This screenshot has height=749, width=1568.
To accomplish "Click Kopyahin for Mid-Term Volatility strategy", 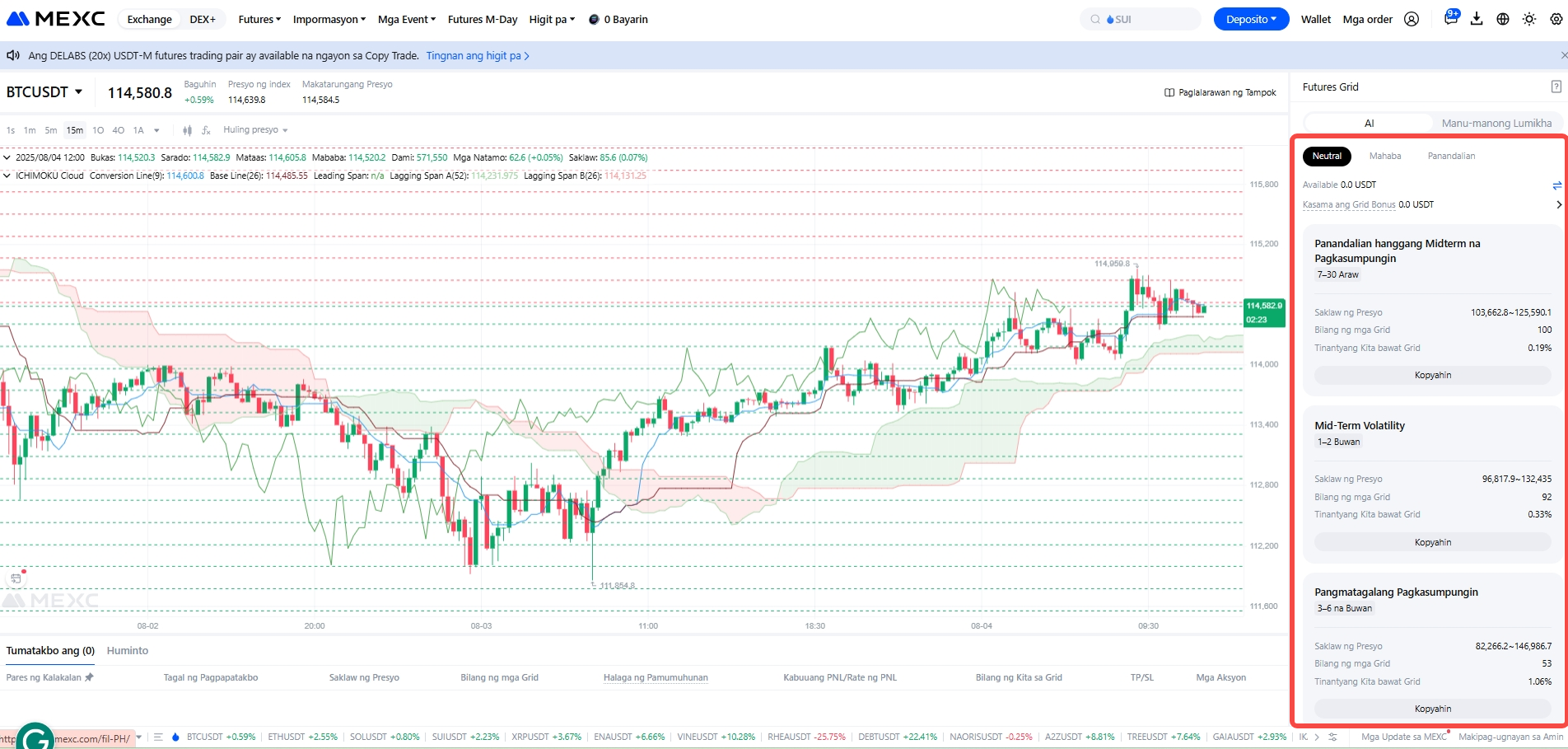I will pos(1433,542).
